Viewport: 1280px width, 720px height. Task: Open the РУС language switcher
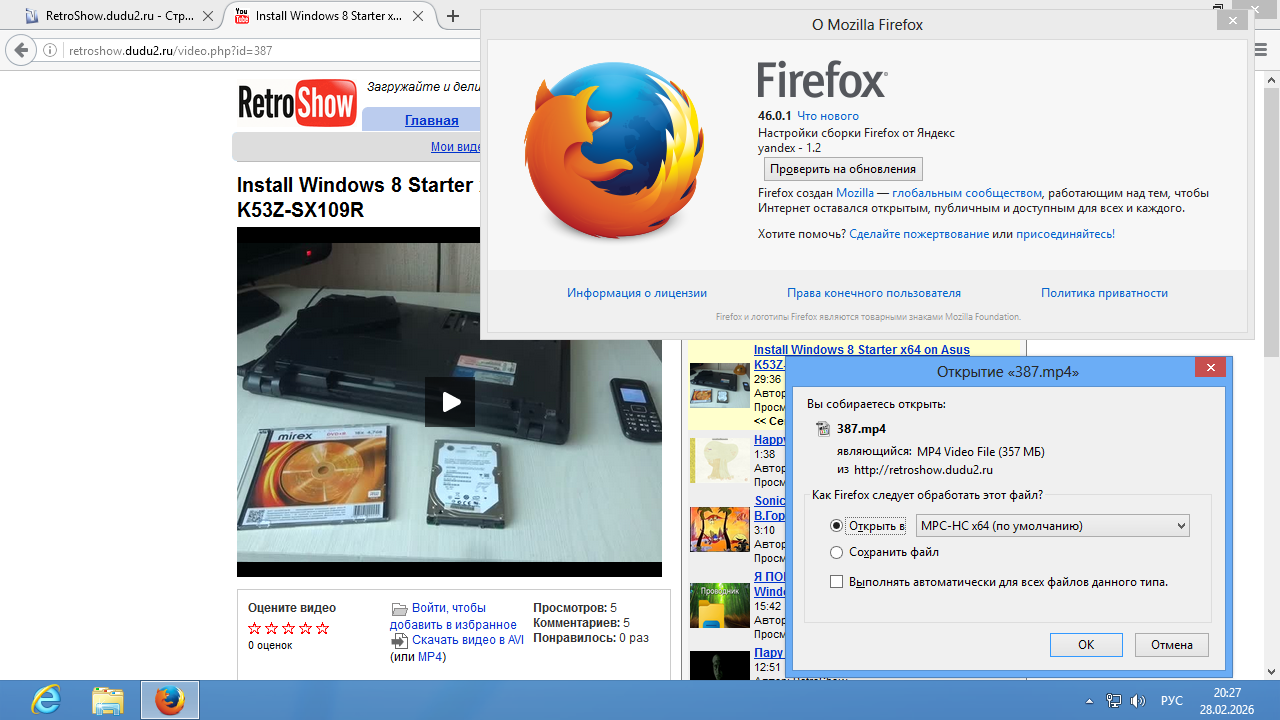click(x=1172, y=701)
